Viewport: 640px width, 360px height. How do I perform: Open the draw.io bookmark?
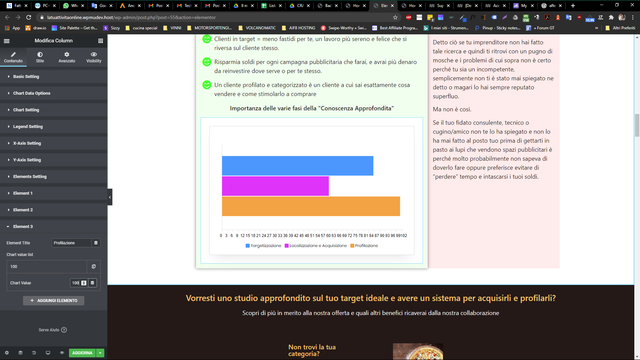pyautogui.click(x=36, y=28)
